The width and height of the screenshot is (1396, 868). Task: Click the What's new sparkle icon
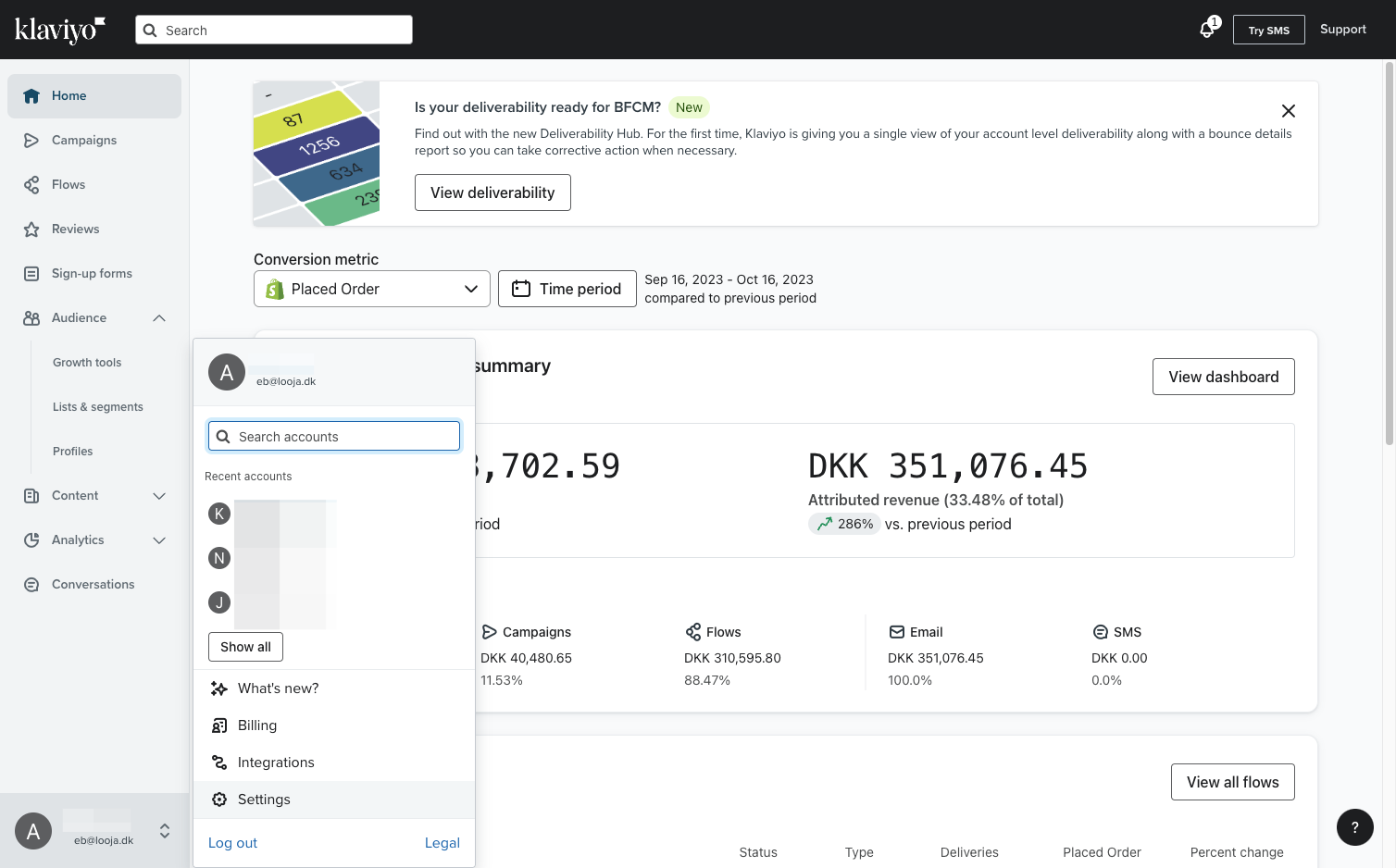219,688
